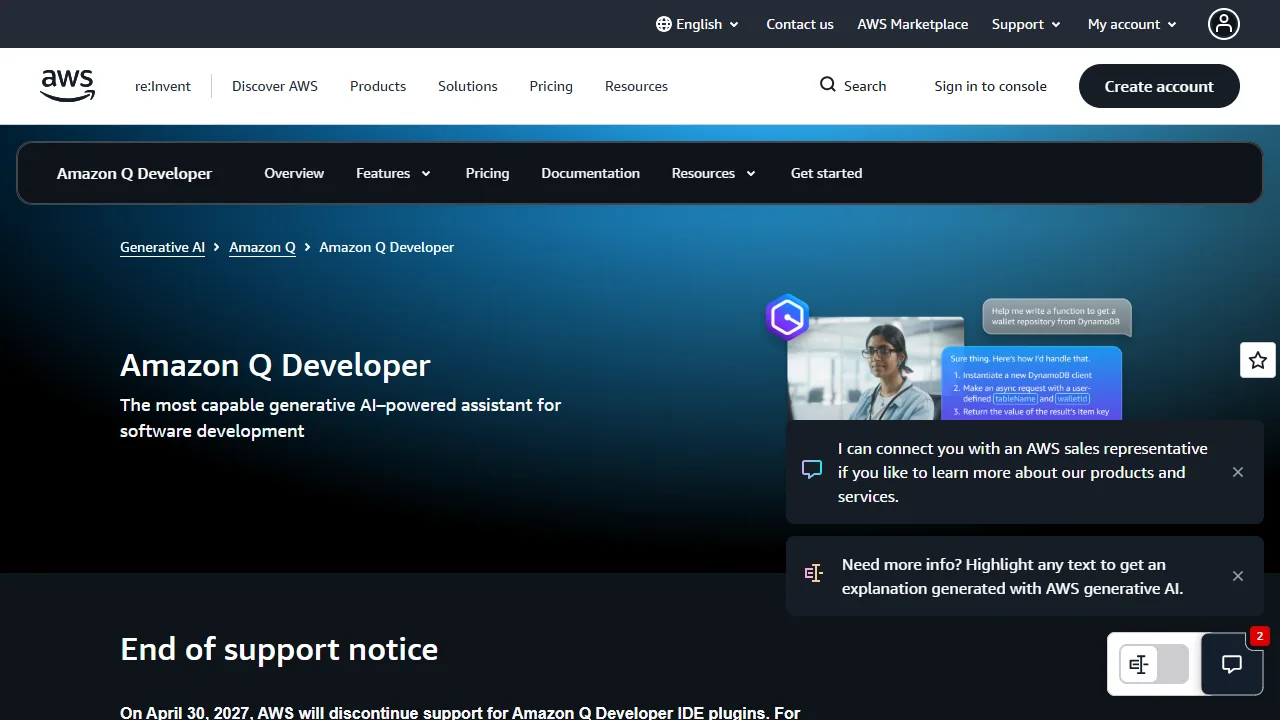
Task: Expand the My account dropdown
Action: point(1133,24)
